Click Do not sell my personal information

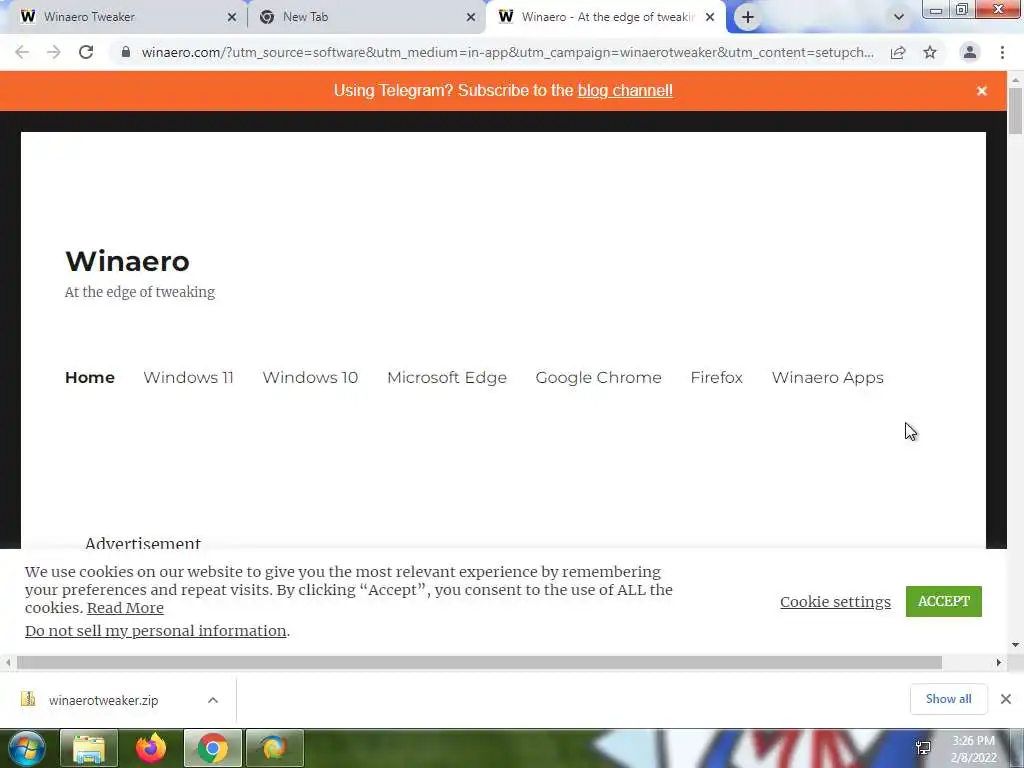coord(155,631)
